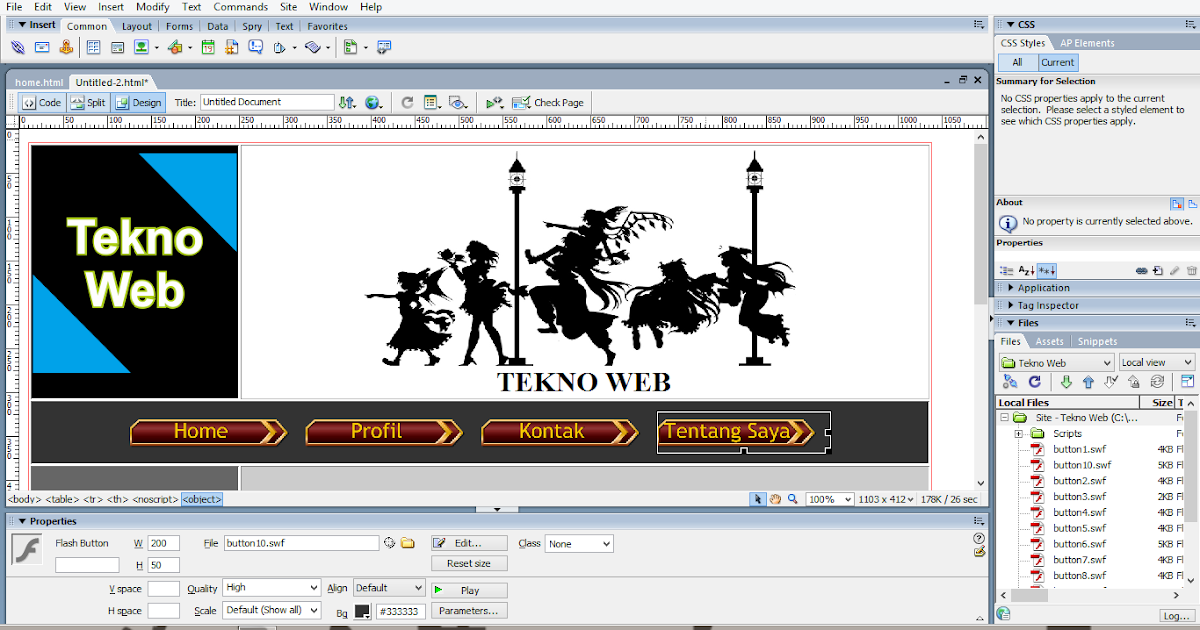
Task: Open the 100% zoom level dropdown
Action: tap(830, 499)
